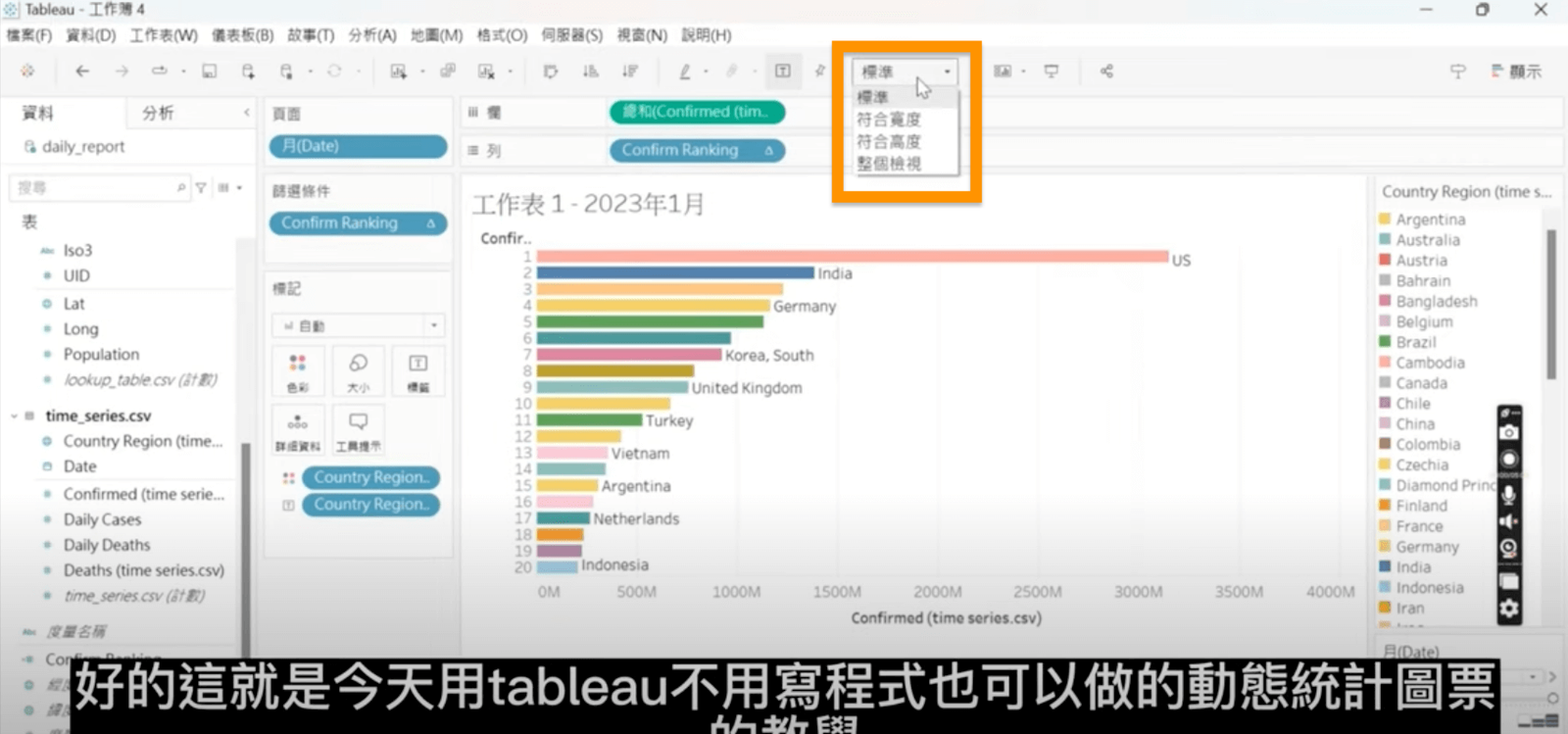This screenshot has width=1568, height=734.
Task: Click the sort ascending toolbar icon
Action: [590, 72]
